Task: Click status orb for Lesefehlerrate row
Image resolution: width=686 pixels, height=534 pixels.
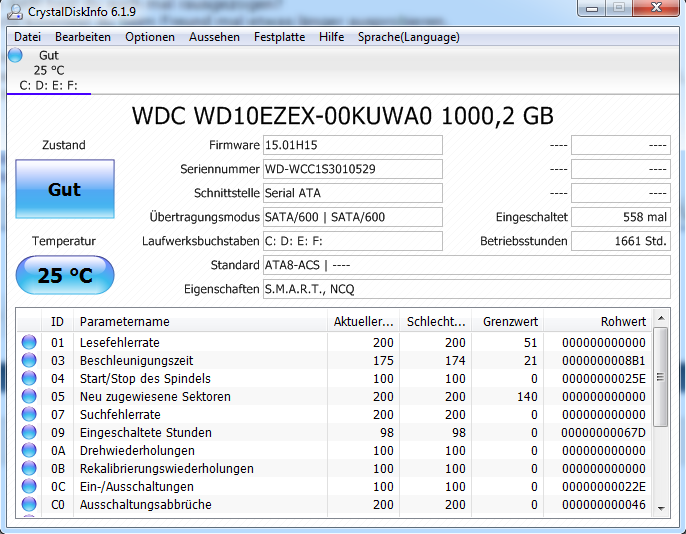Action: pos(29,342)
